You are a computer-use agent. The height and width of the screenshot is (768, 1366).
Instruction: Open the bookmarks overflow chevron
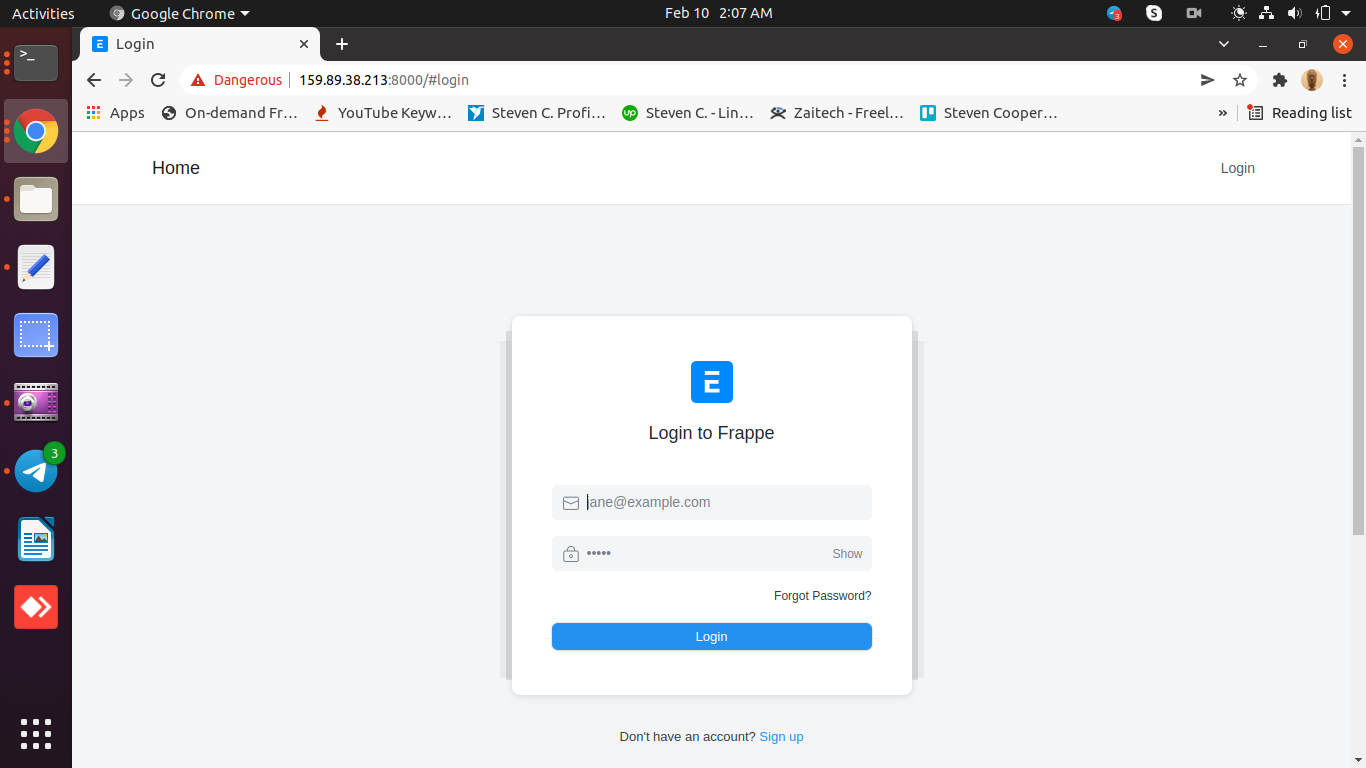pyautogui.click(x=1222, y=112)
